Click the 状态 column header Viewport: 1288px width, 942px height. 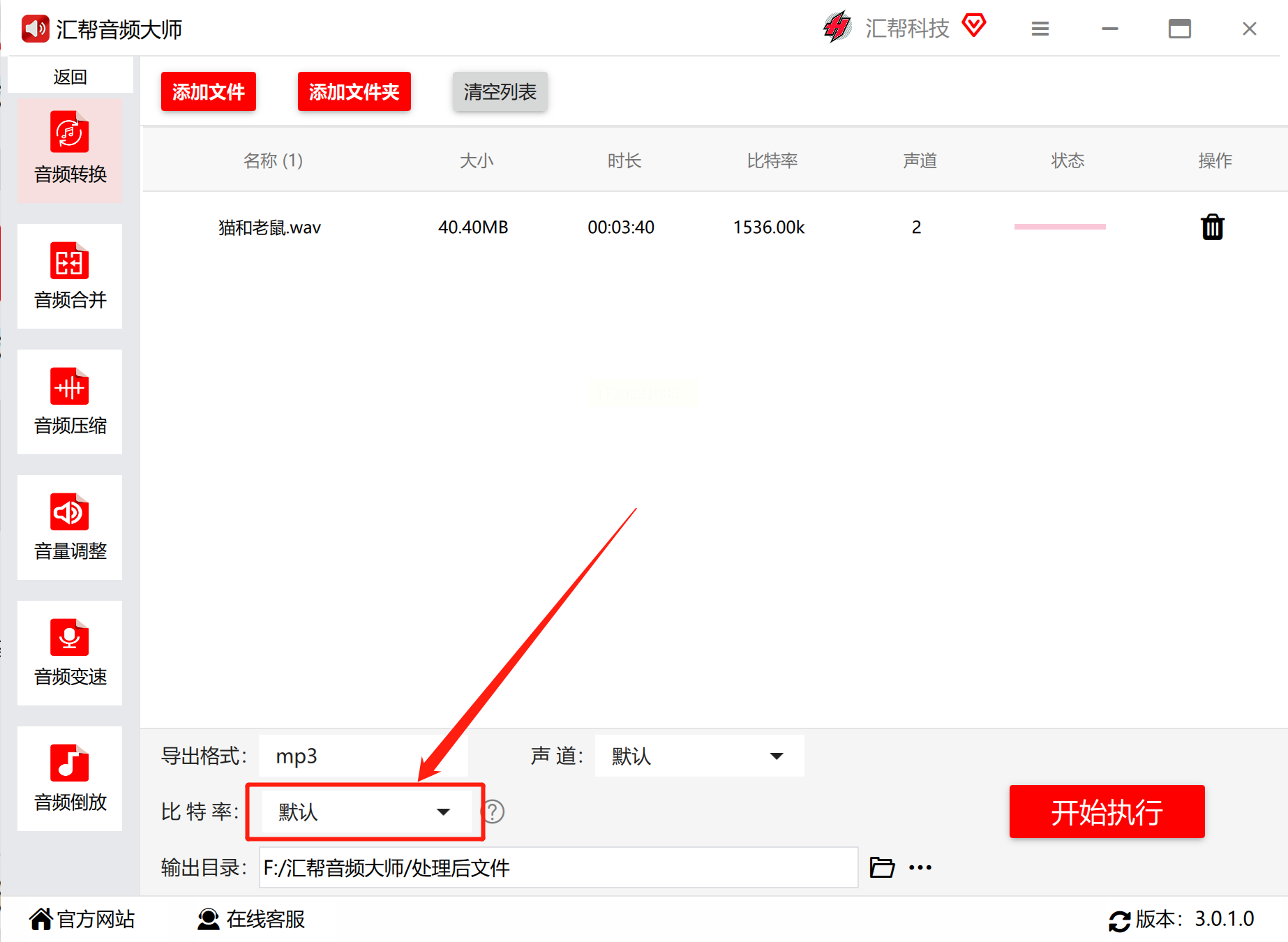pos(1068,160)
